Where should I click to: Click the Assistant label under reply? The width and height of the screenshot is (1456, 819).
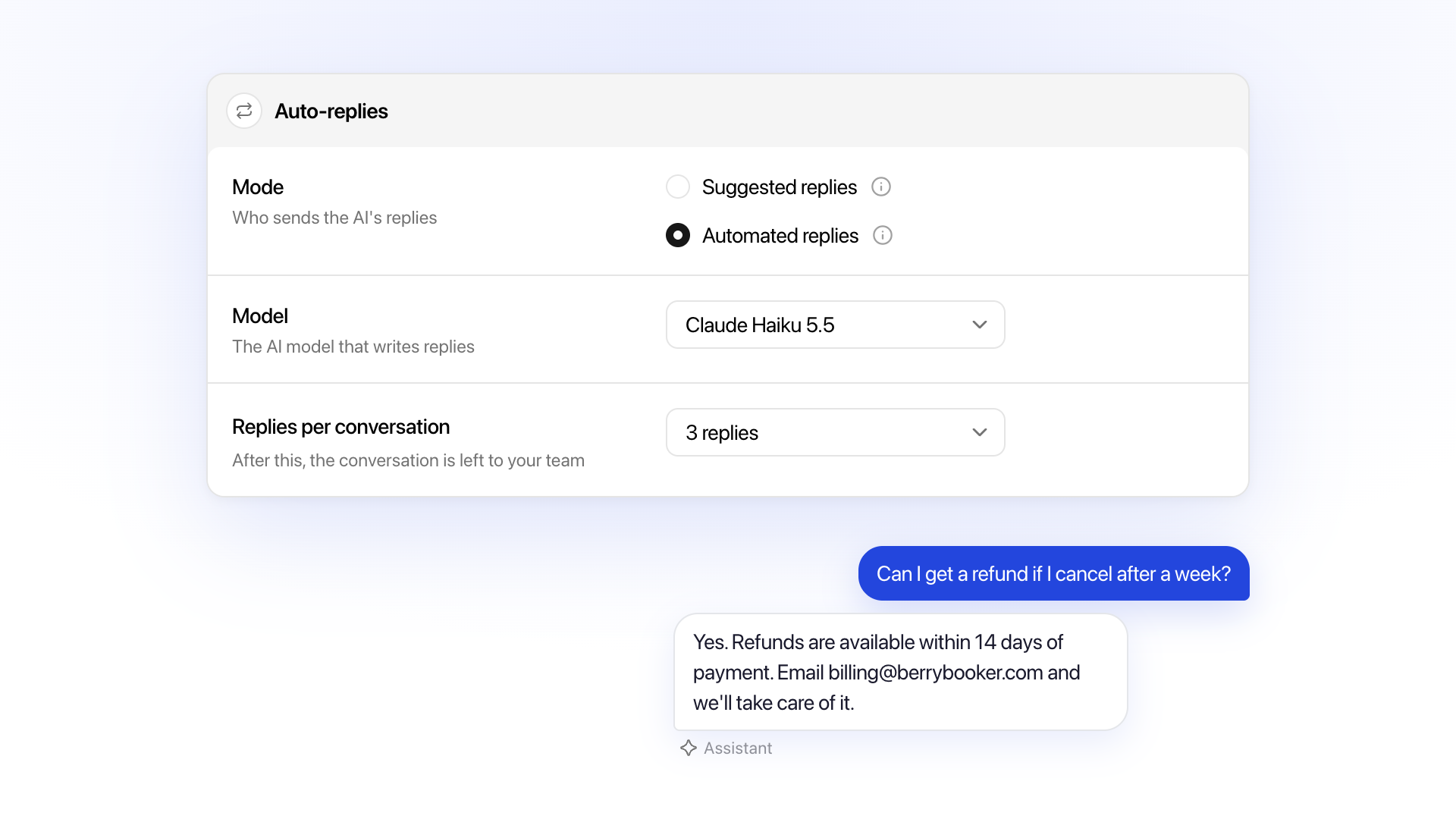tap(738, 748)
